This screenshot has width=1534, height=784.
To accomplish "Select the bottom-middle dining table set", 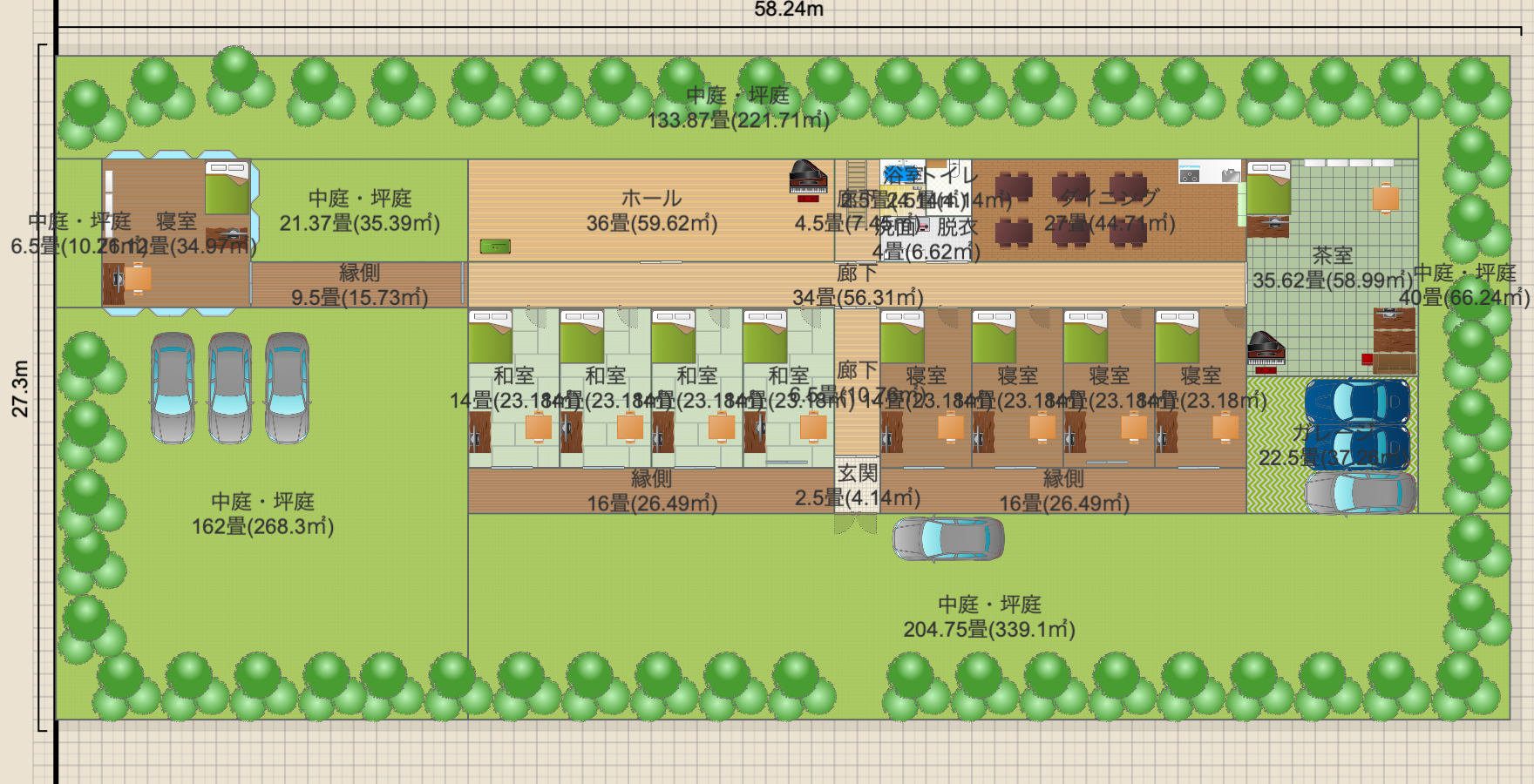I will pyautogui.click(x=1071, y=233).
